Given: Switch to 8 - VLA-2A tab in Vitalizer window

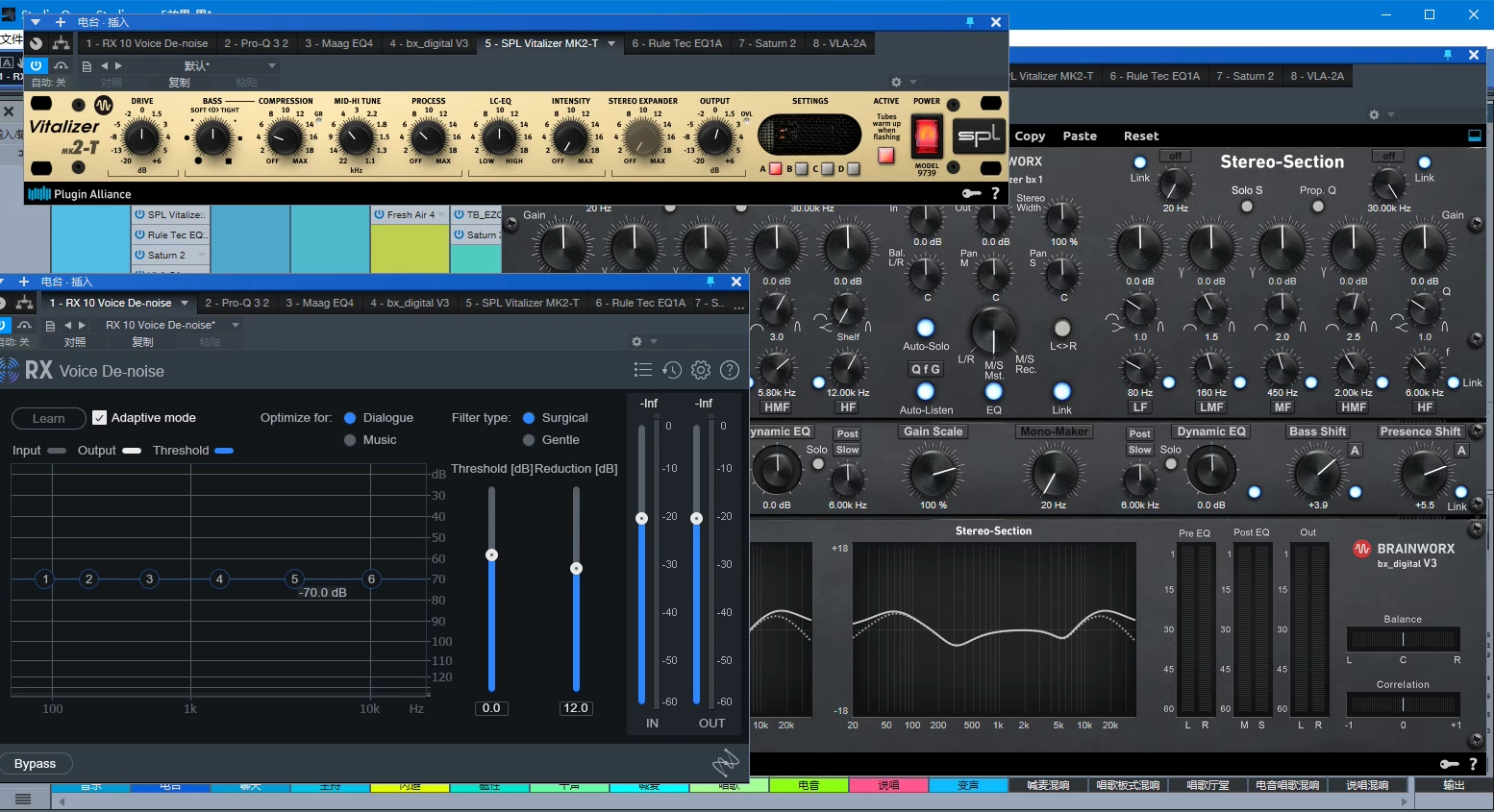Looking at the screenshot, I should (839, 43).
